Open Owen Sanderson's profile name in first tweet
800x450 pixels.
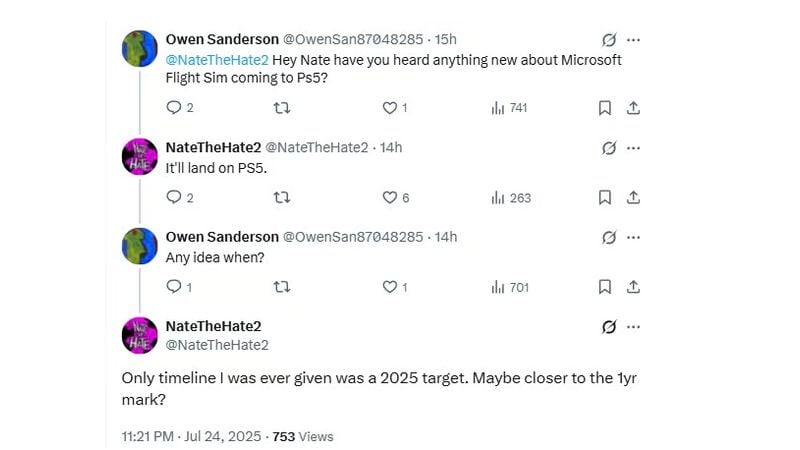(222, 39)
